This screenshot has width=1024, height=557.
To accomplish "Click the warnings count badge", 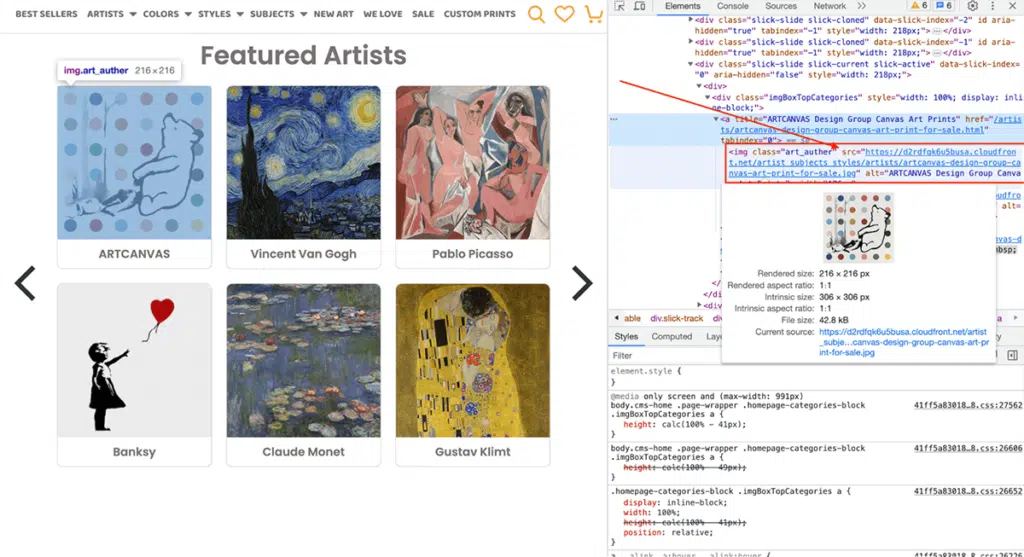I will coord(919,5).
